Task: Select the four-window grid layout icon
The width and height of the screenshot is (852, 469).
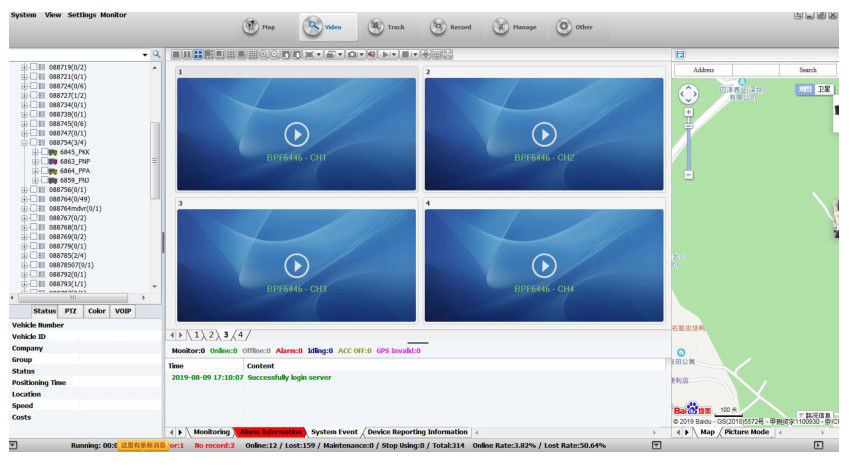Action: click(197, 54)
